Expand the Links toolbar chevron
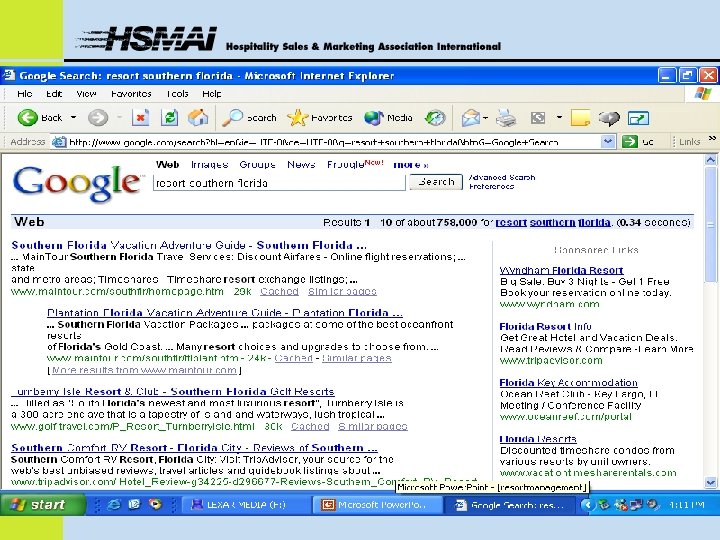This screenshot has width=720, height=540. coord(712,138)
